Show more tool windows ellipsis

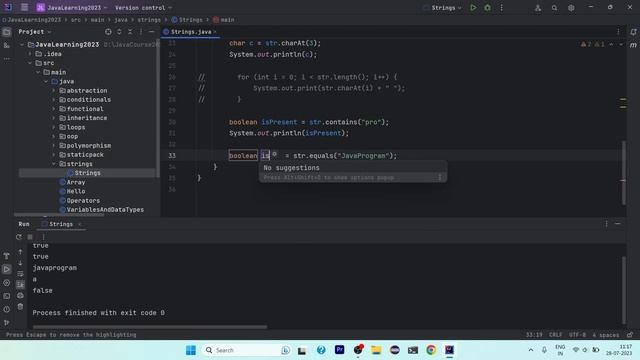(7, 59)
